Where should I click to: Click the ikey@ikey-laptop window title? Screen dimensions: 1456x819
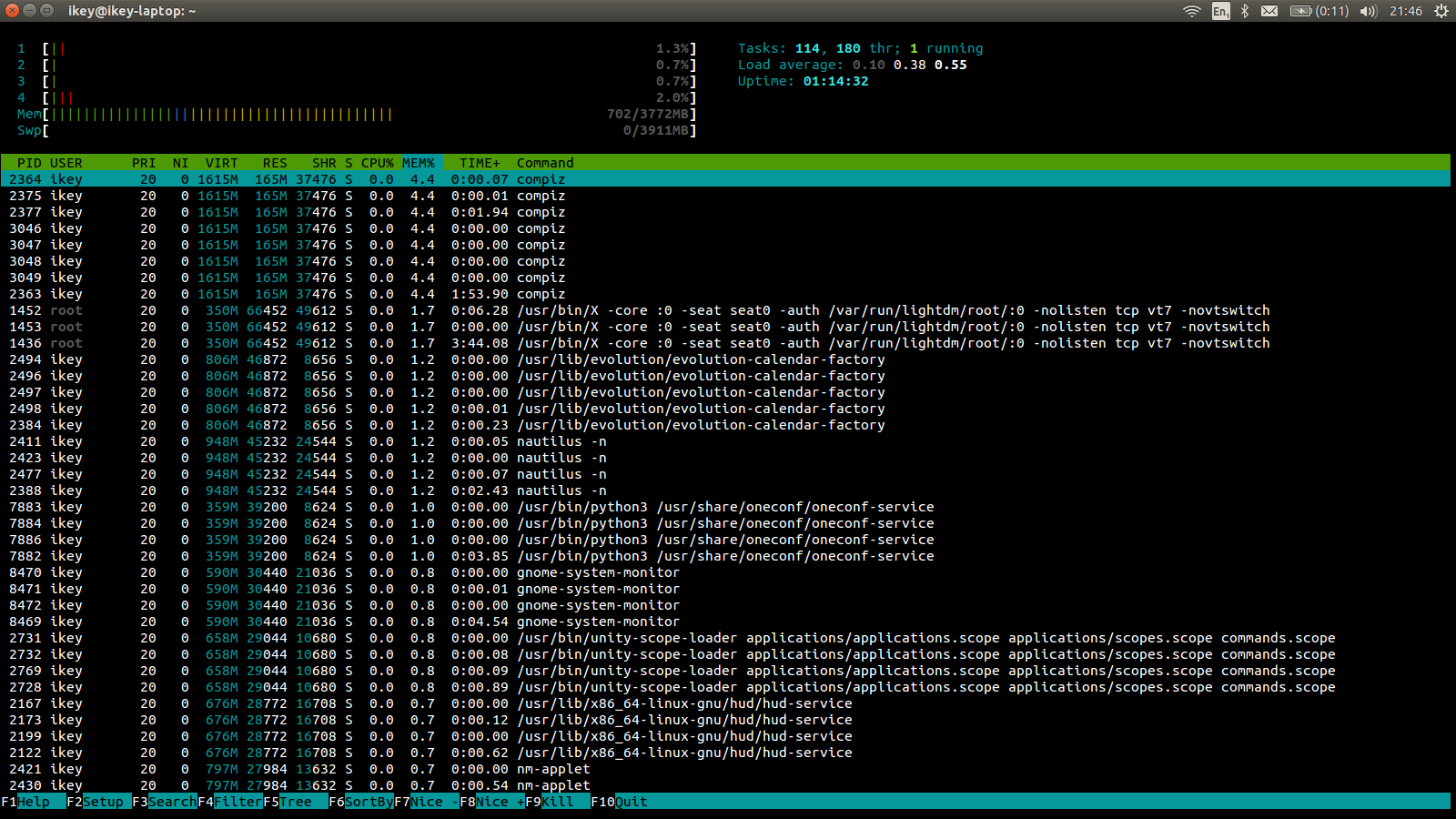click(132, 11)
